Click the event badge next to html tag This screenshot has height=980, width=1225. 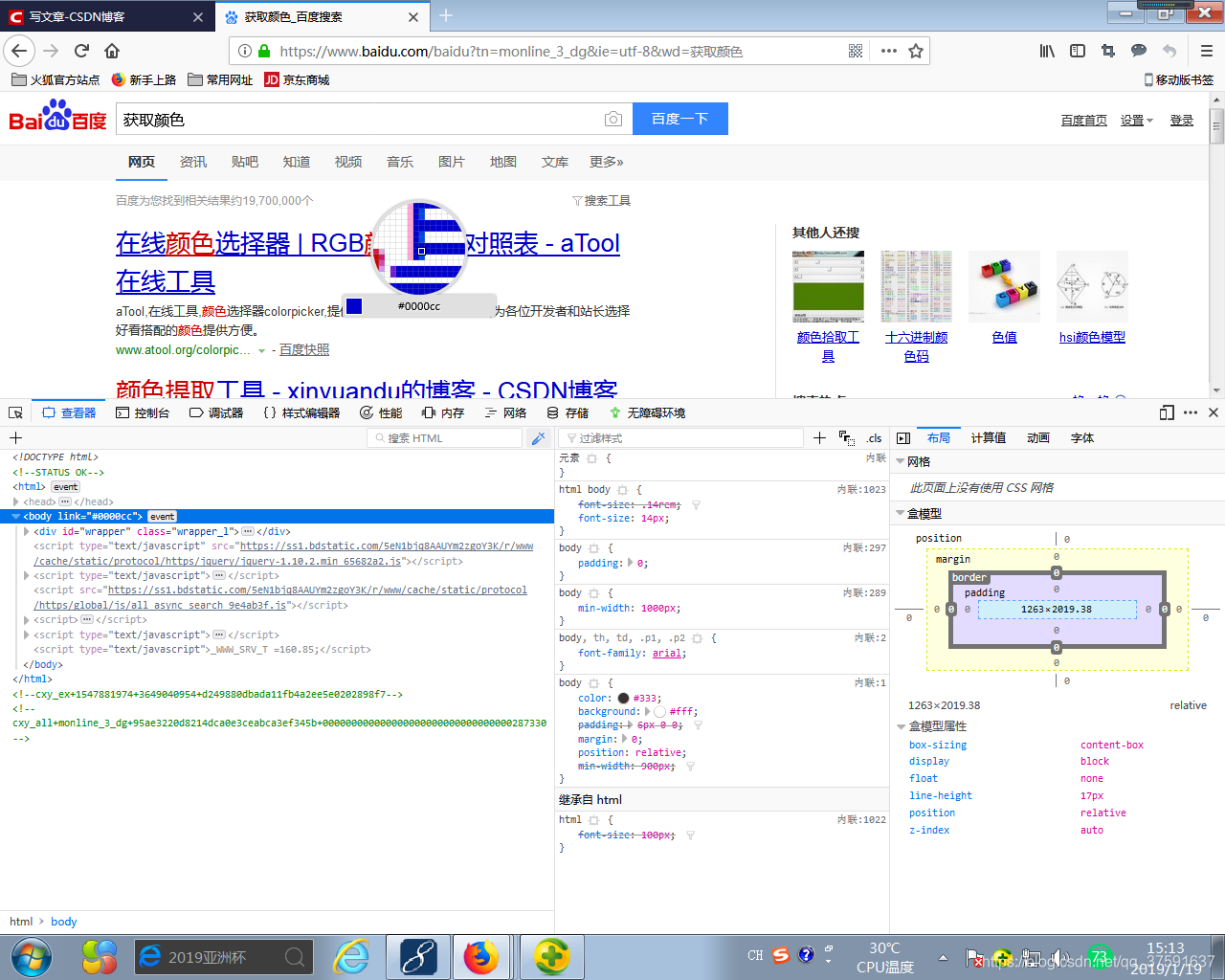(66, 486)
